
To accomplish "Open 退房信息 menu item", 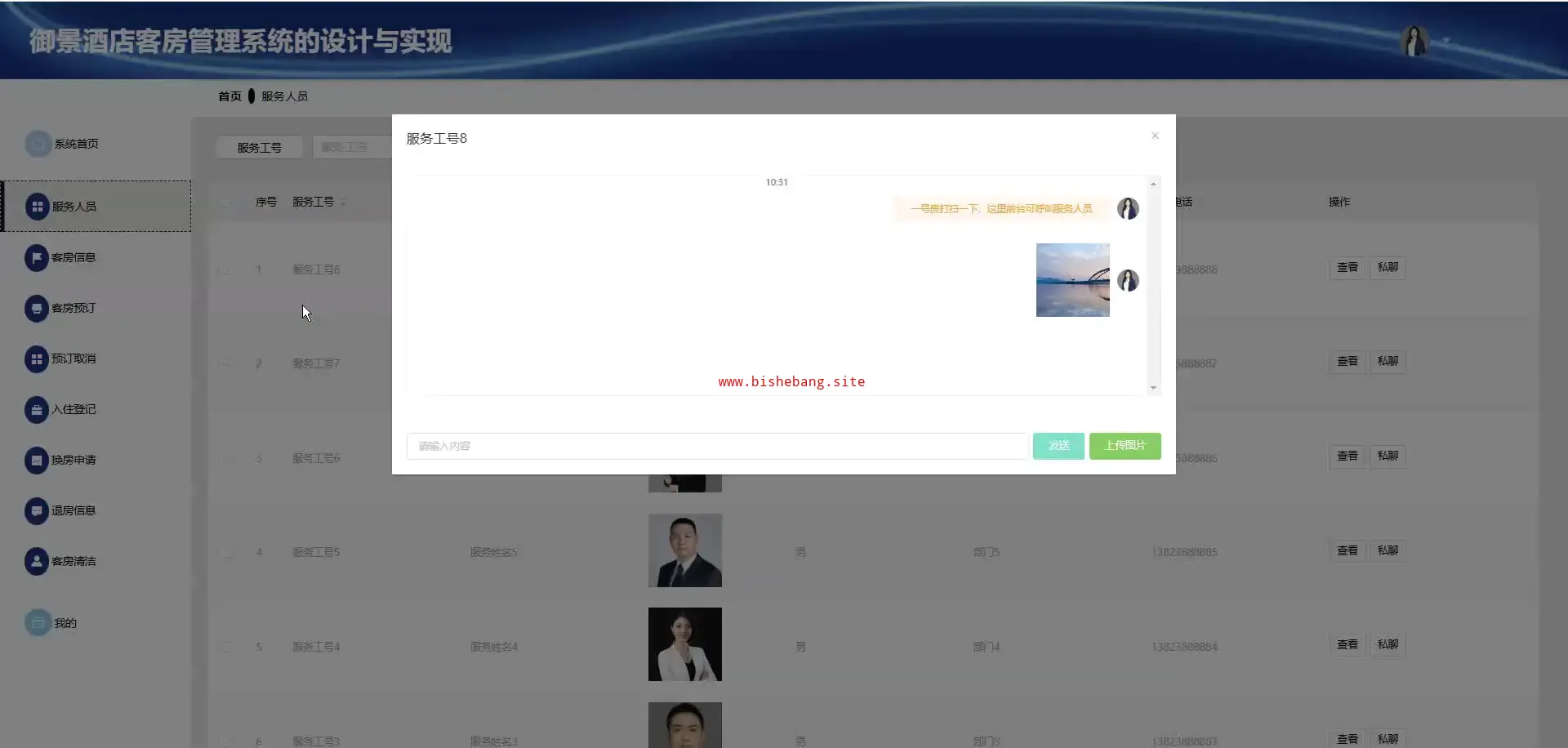I will (96, 510).
